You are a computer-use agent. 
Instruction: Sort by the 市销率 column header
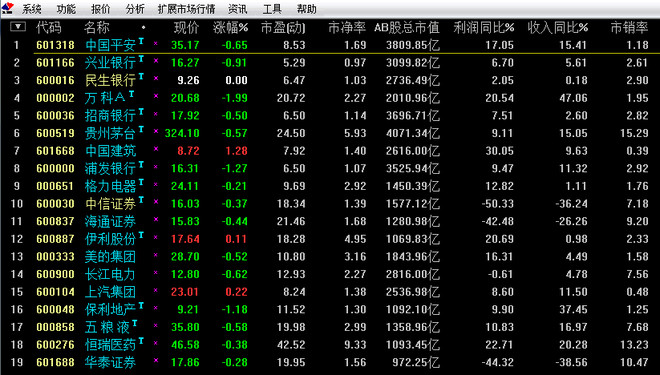point(630,28)
